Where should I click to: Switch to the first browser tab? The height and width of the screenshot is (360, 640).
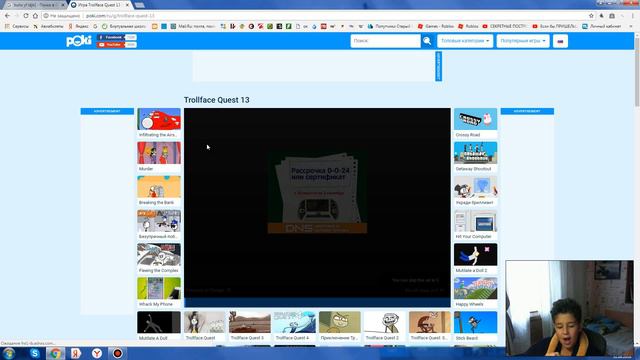coord(35,5)
